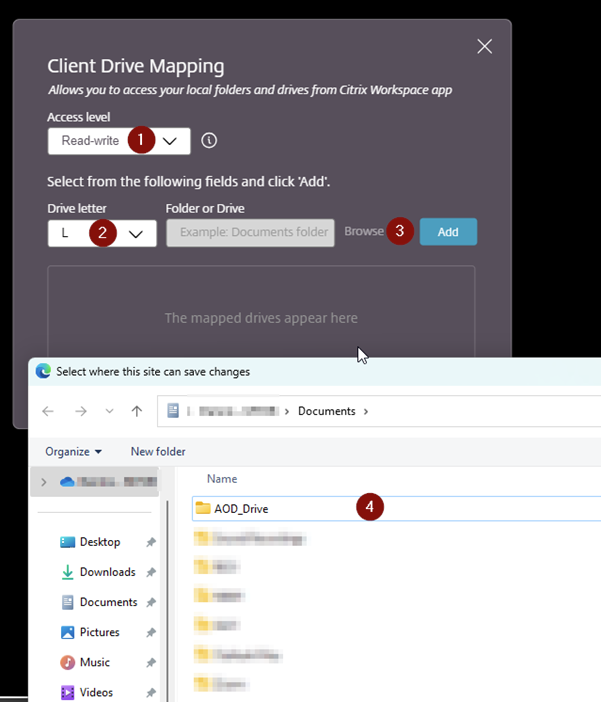Click Documents in the address bar path
This screenshot has height=702, width=601.
326,411
